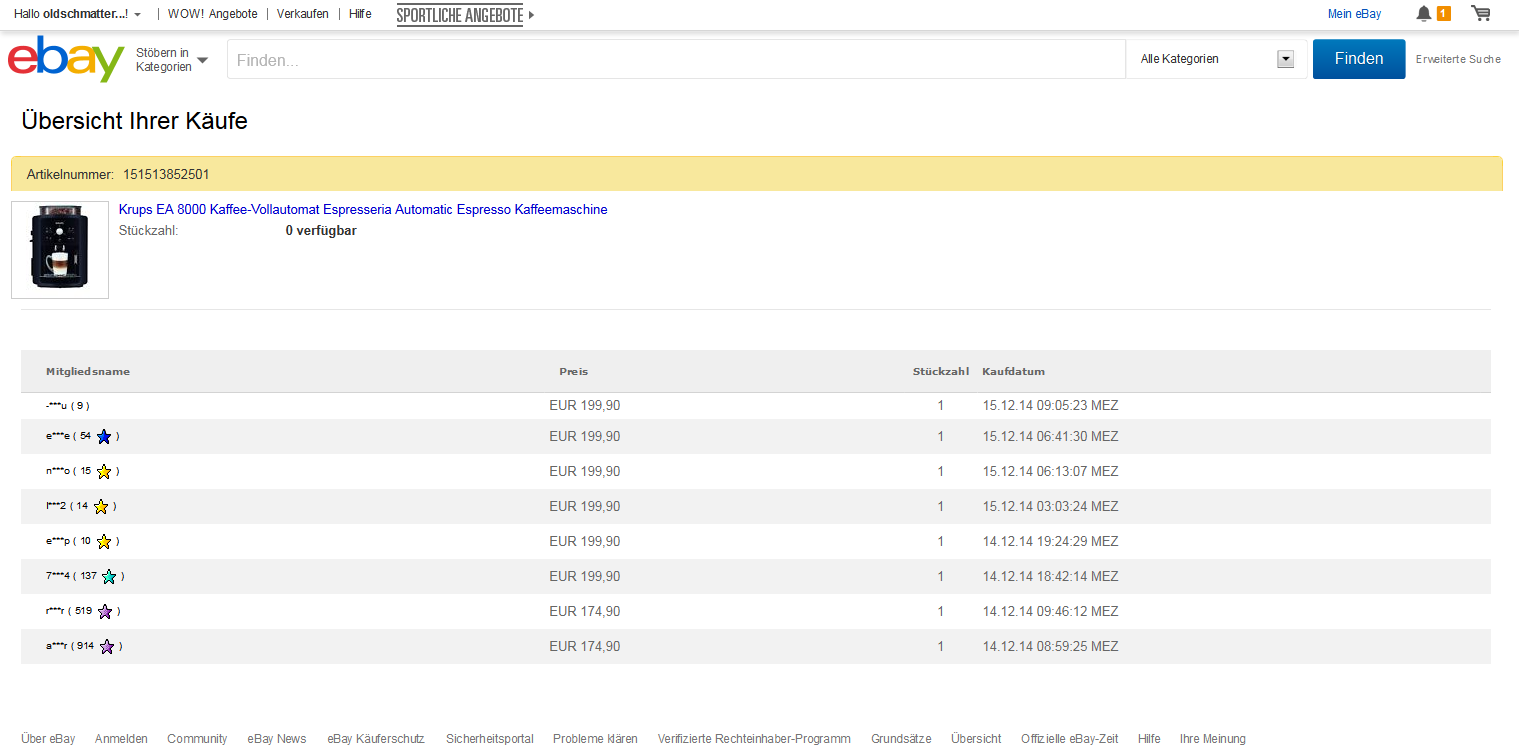Open footer link Grundsätze

(901, 739)
